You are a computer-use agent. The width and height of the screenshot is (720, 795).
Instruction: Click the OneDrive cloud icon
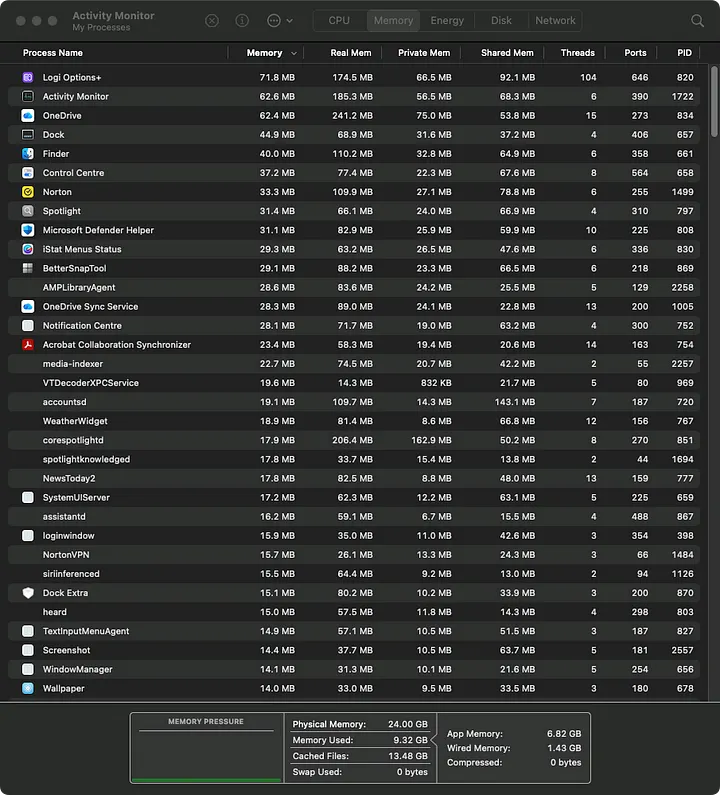coord(28,116)
